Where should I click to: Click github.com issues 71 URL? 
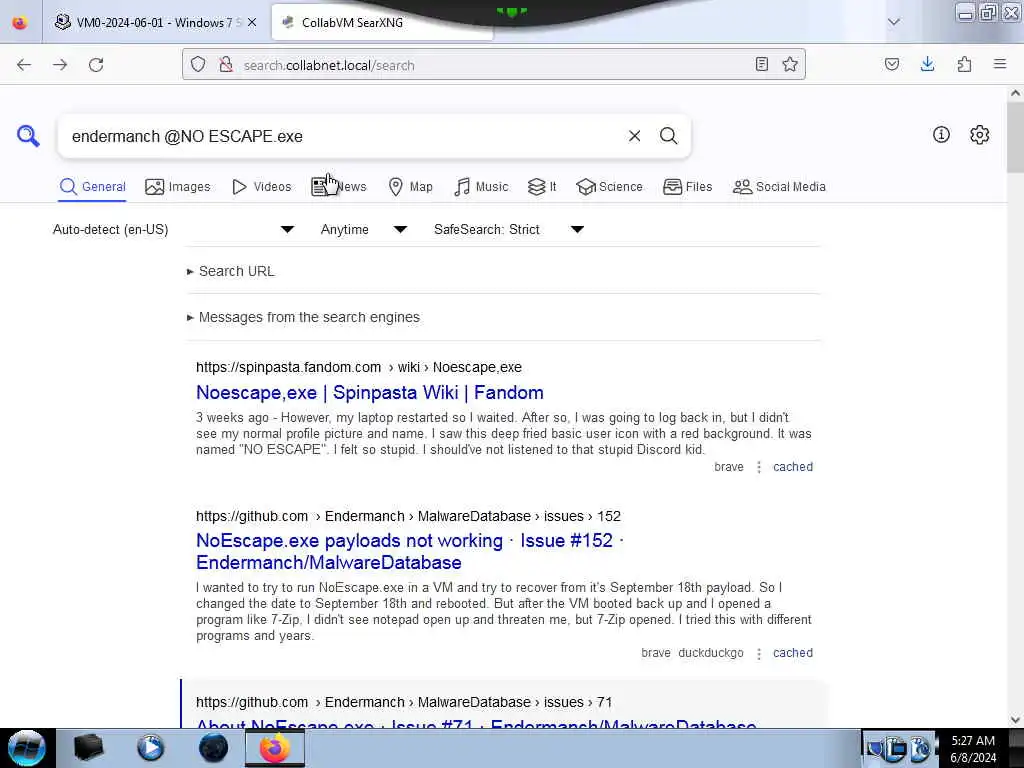point(404,702)
